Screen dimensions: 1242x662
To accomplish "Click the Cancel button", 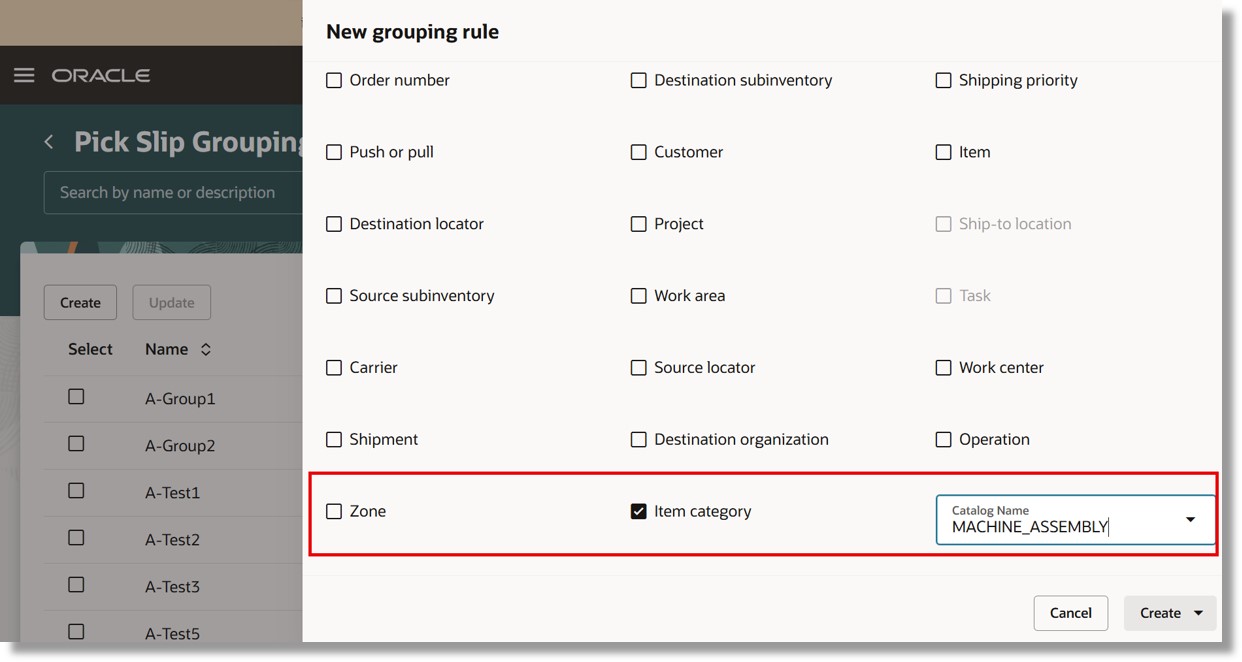I will (1070, 613).
